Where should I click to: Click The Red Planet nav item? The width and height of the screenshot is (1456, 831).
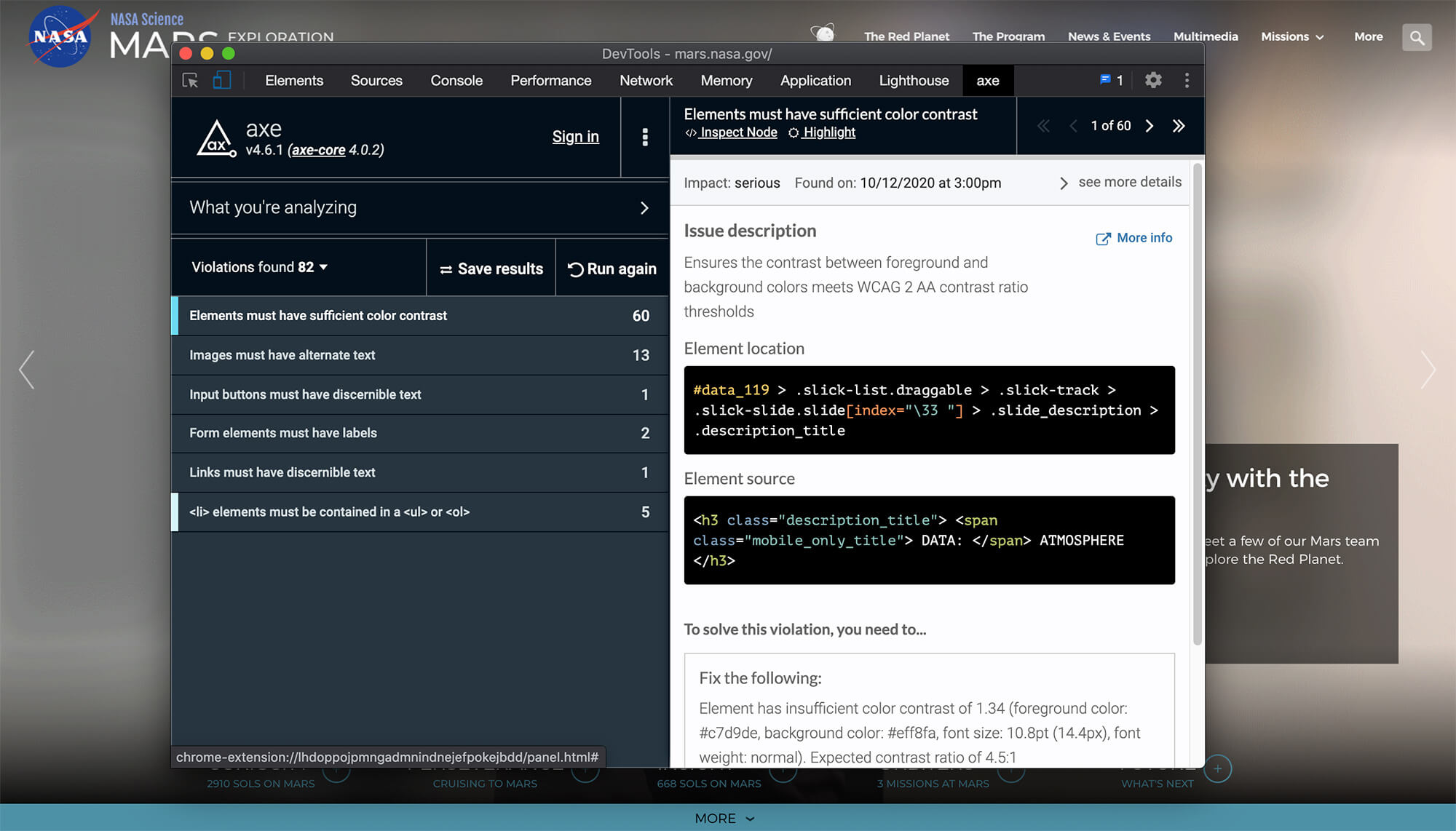[906, 36]
